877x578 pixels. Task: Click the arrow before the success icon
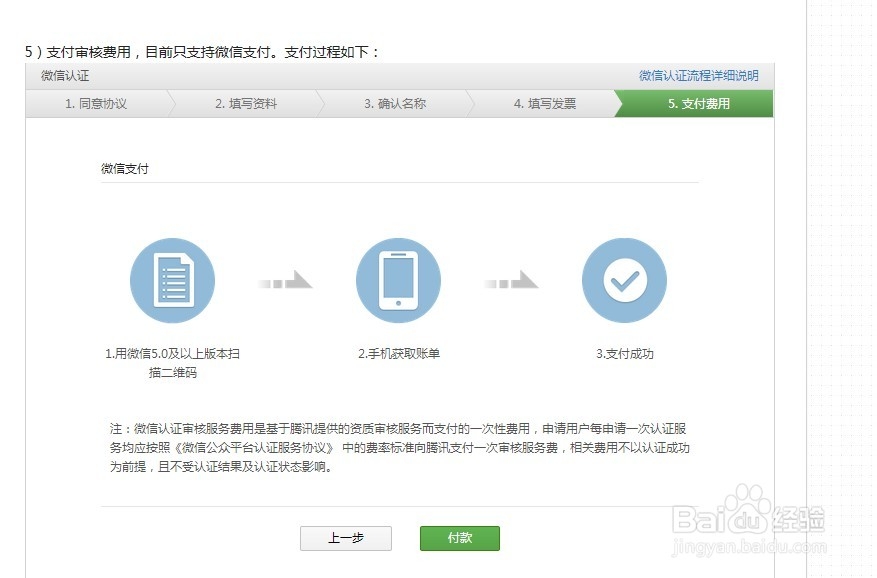[511, 281]
